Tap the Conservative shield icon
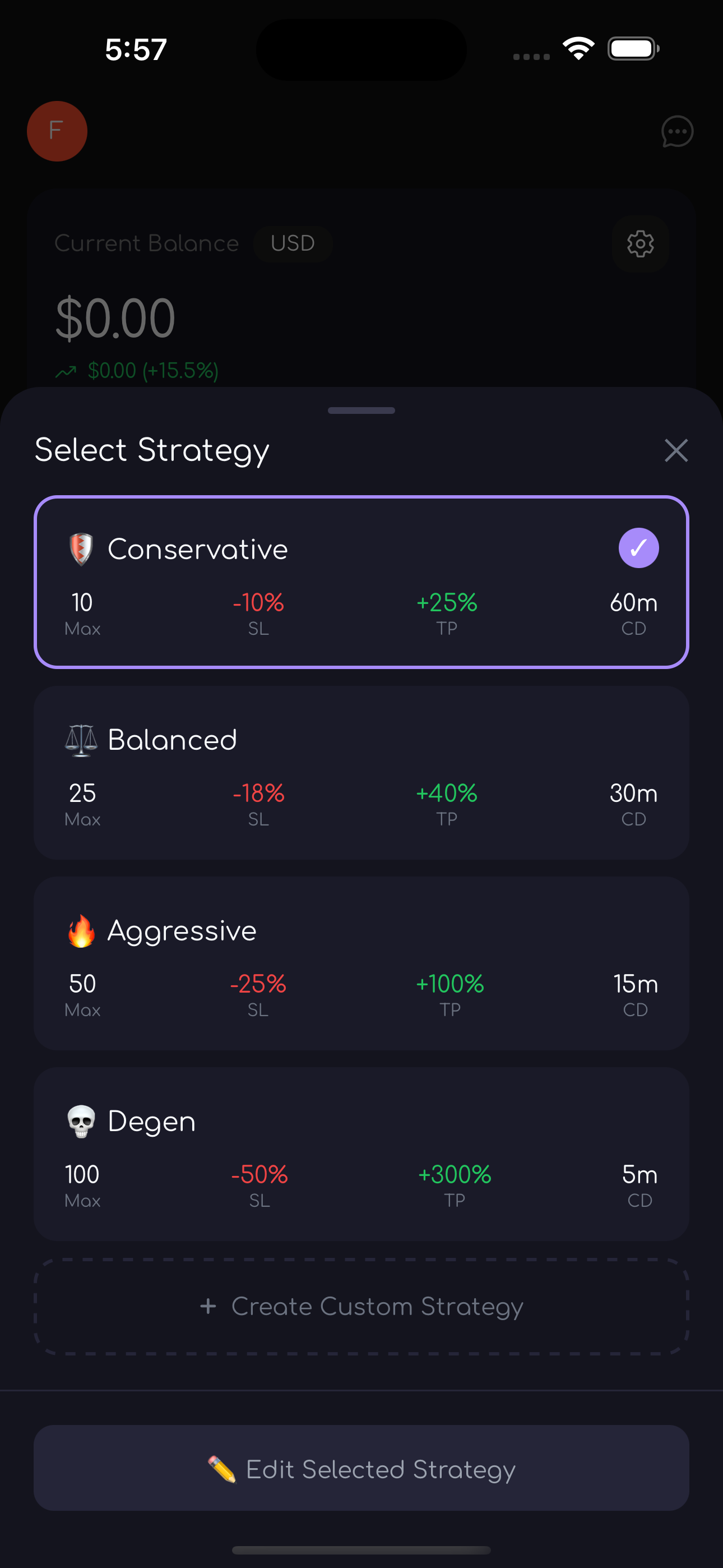The width and height of the screenshot is (723, 1568). [81, 549]
